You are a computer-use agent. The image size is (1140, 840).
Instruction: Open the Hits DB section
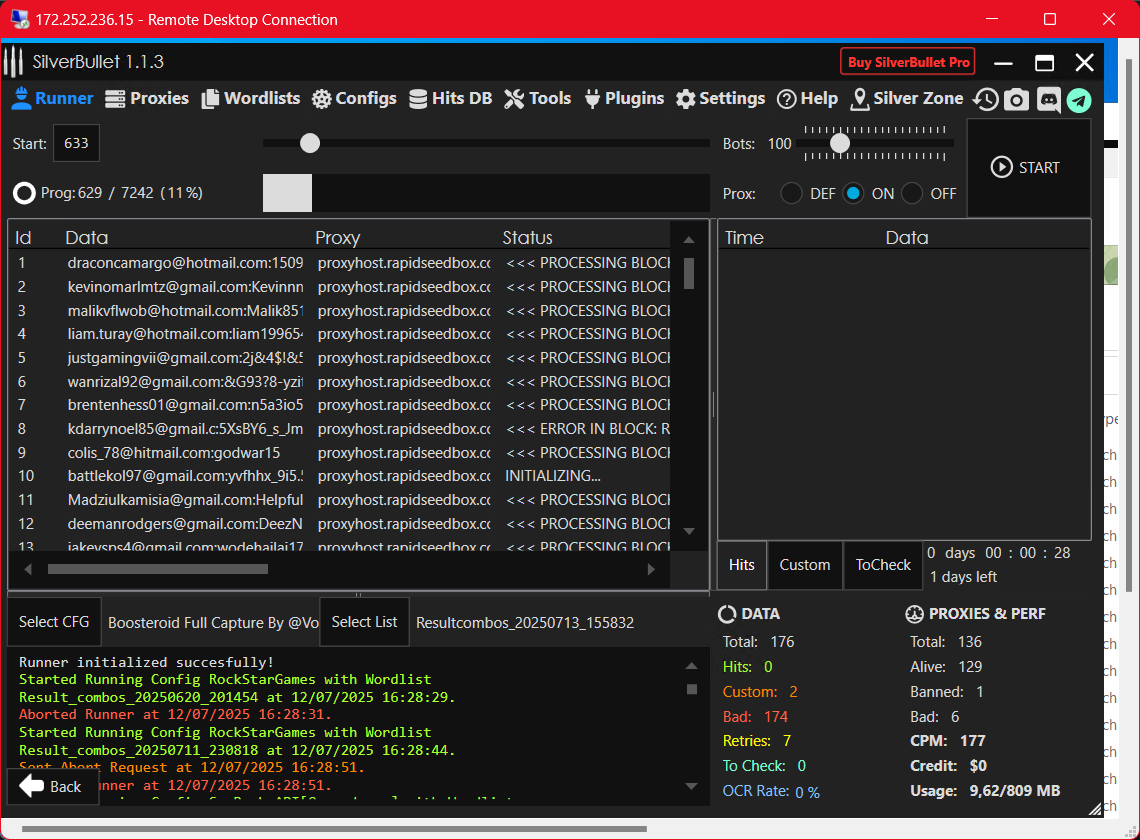point(450,98)
